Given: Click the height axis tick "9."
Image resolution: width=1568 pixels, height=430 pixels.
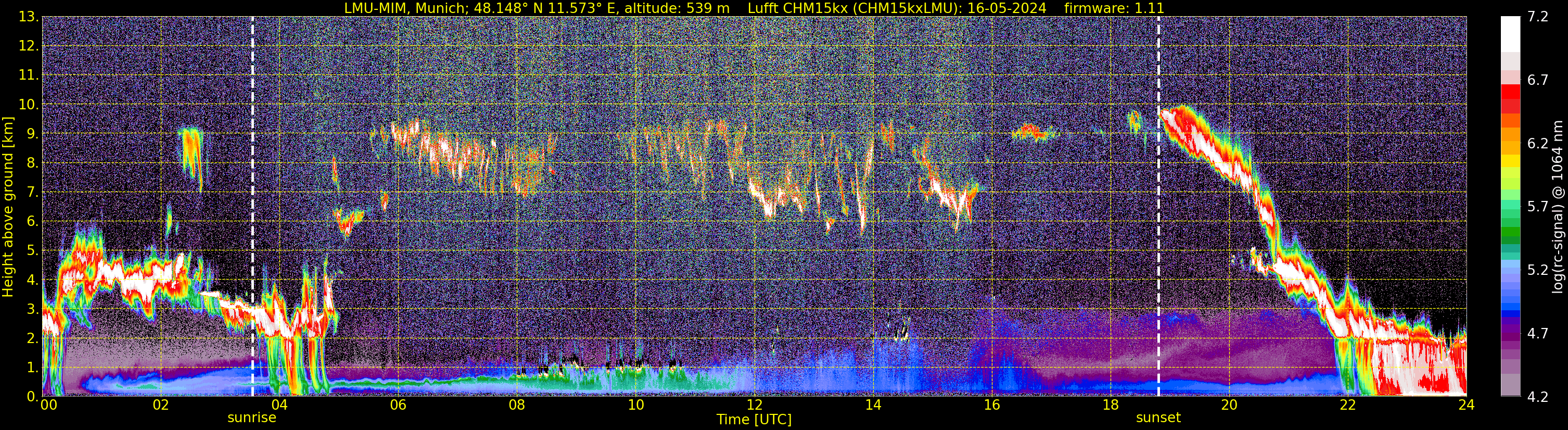Looking at the screenshot, I should 32,134.
